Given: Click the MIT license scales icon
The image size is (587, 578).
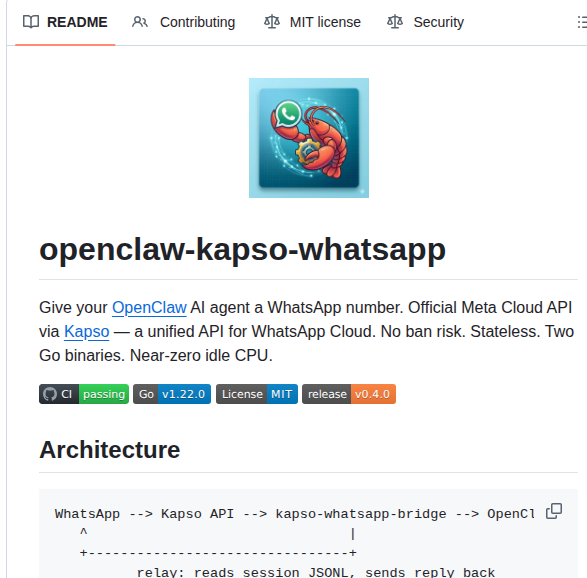Looking at the screenshot, I should (x=272, y=22).
